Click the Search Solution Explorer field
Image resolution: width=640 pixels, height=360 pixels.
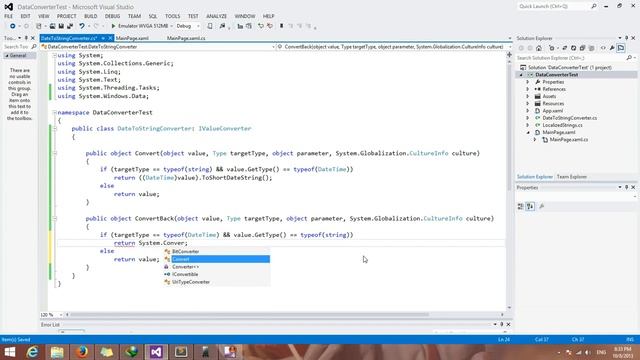click(571, 58)
